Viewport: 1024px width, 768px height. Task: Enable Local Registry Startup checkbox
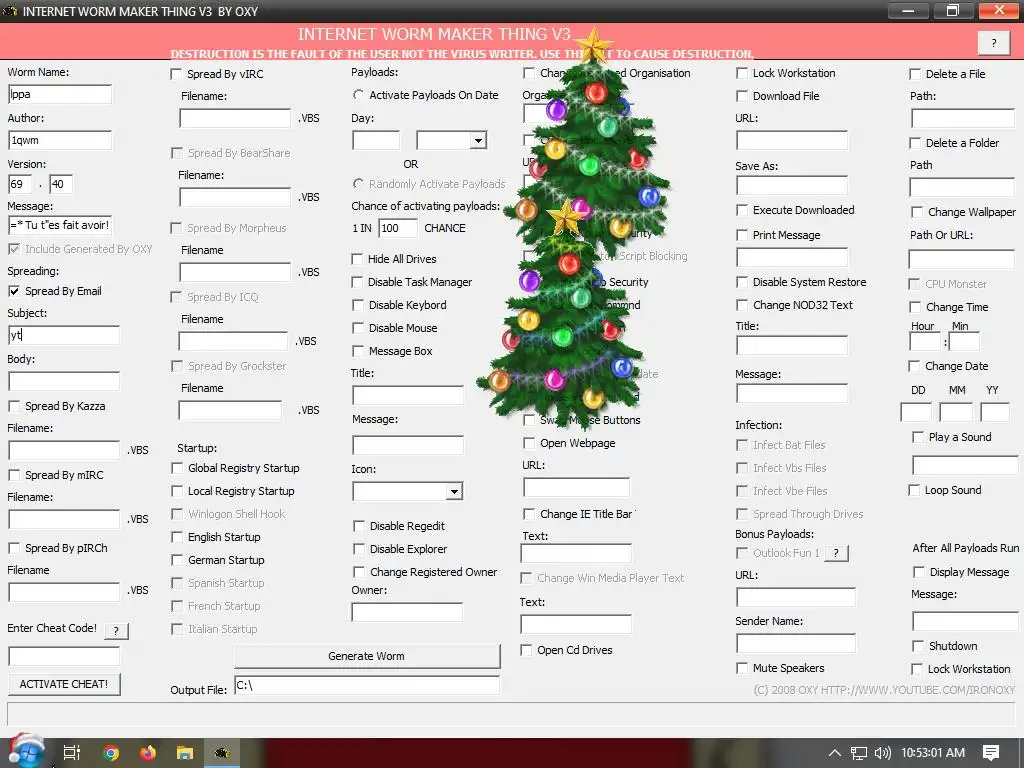(177, 491)
